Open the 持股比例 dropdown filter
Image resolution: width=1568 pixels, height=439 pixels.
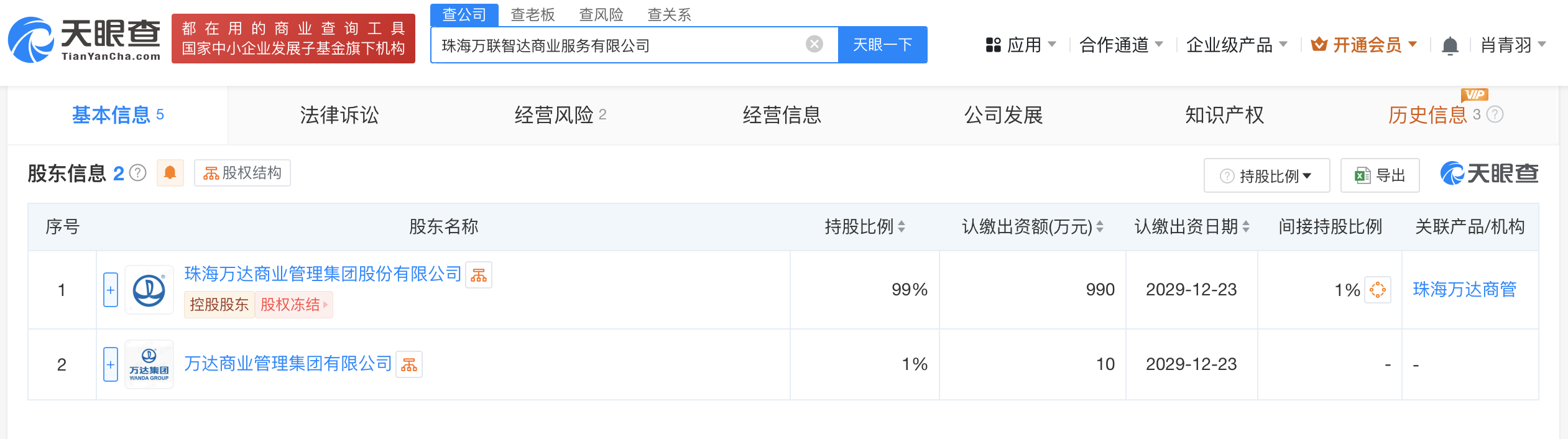1266,176
